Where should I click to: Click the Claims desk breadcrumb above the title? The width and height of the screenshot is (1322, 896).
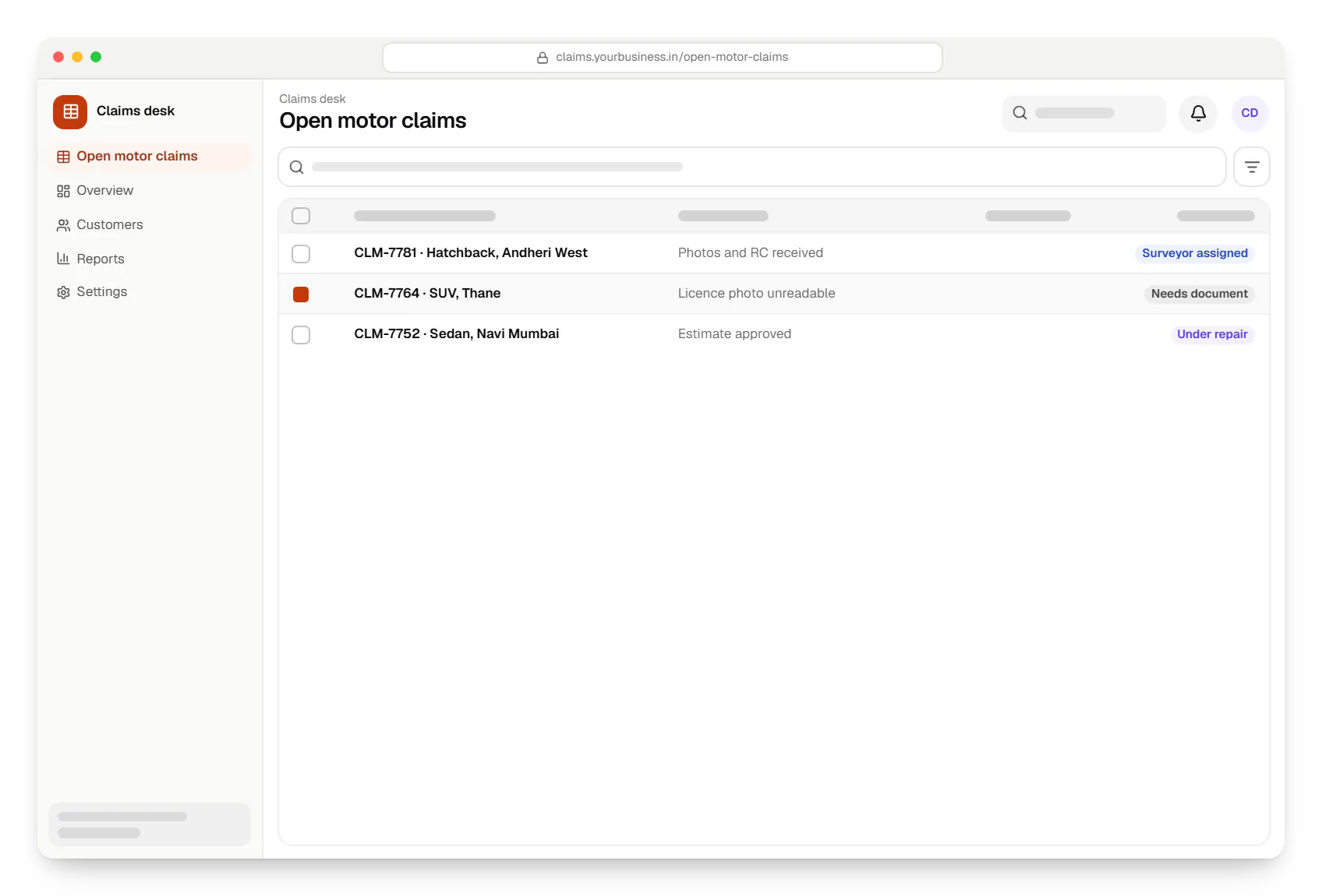coord(312,99)
